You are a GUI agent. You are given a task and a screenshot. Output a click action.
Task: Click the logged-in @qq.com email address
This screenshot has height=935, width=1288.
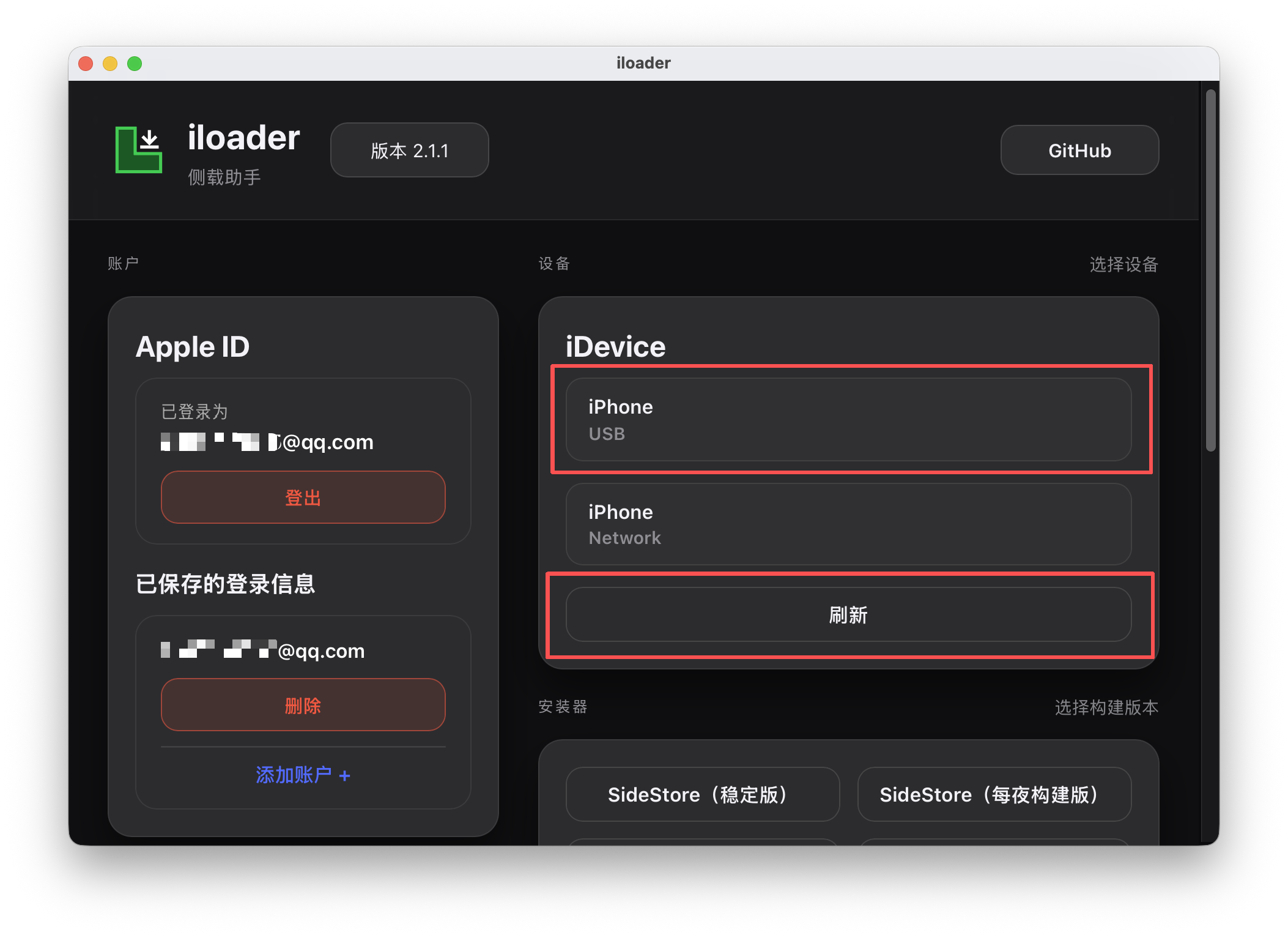coord(267,442)
